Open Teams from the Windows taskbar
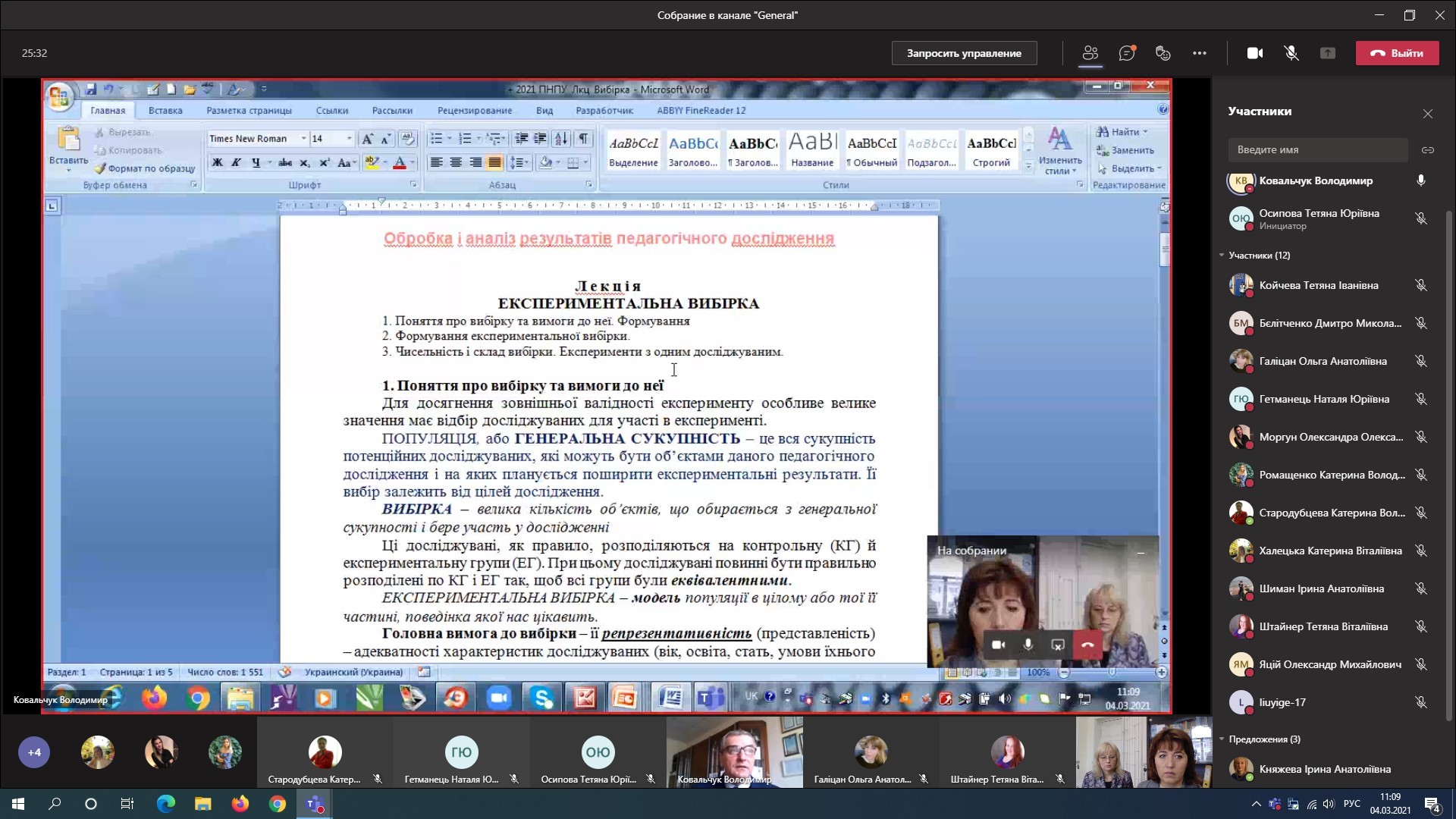Screen dimensions: 1456x819 [x=314, y=804]
